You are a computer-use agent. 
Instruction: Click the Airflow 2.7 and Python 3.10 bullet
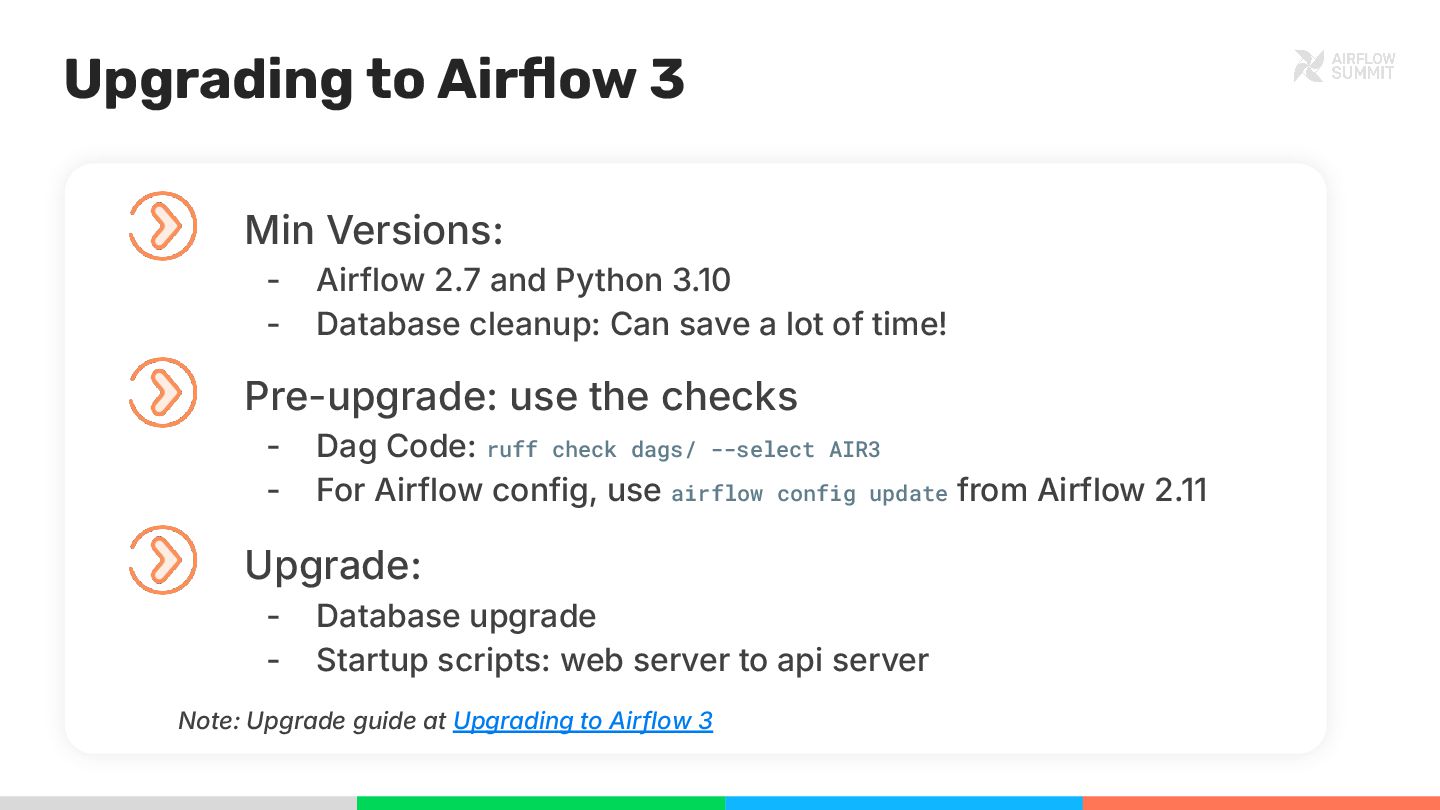click(523, 280)
